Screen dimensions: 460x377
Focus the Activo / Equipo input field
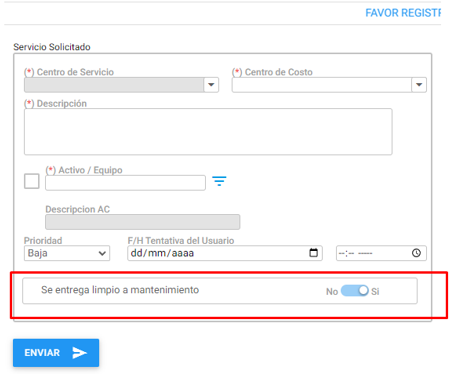click(x=125, y=183)
